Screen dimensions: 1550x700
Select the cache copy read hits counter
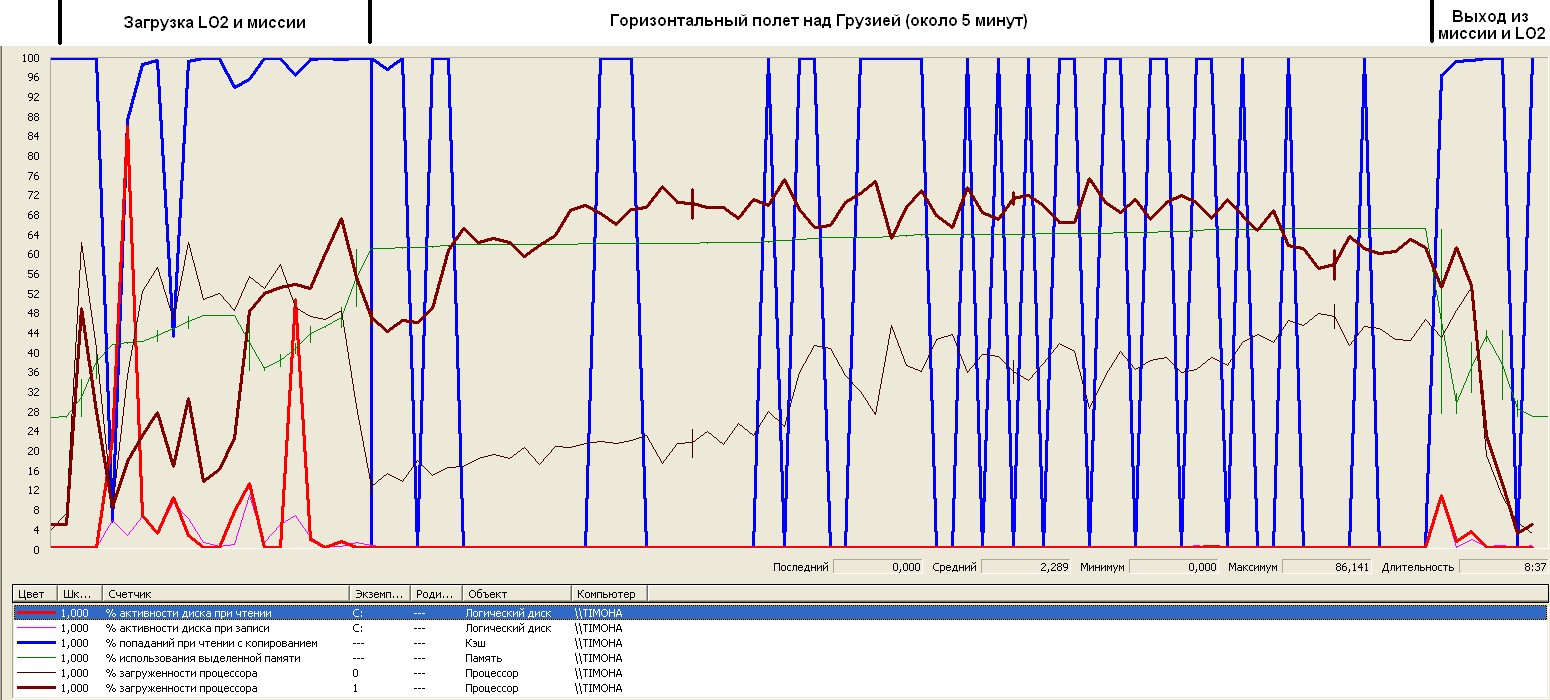pos(211,643)
